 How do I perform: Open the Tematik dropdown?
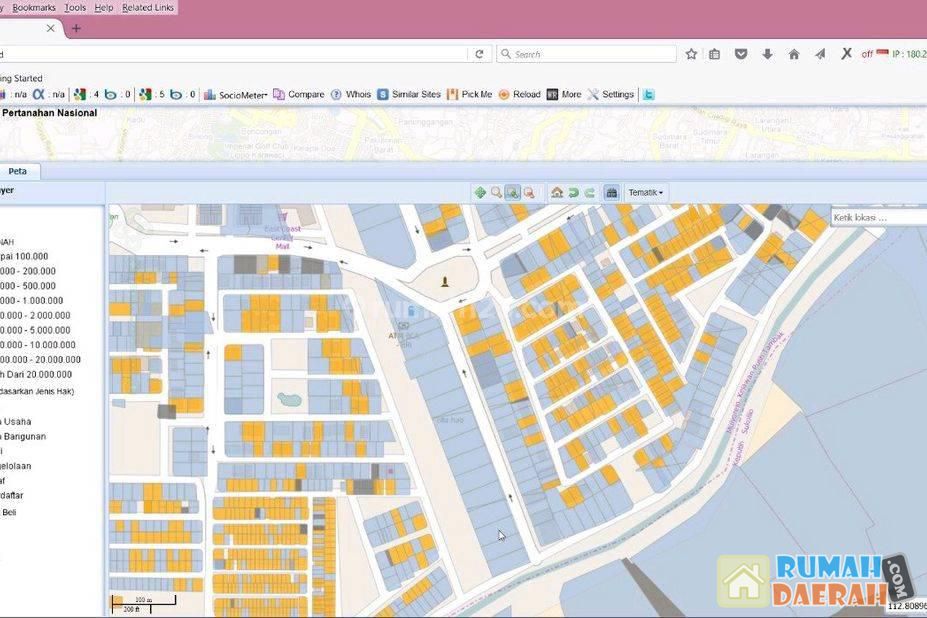[645, 193]
